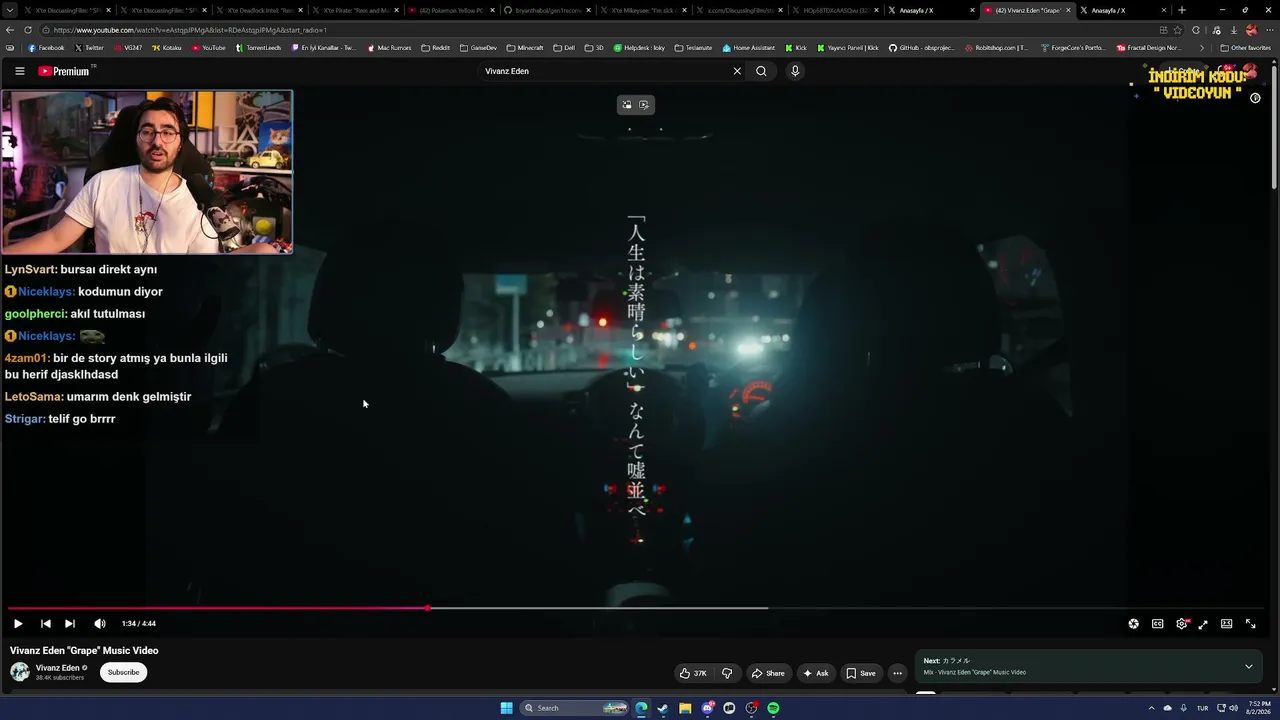
Task: Open the Reddit bookmarks folder
Action: pos(436,48)
